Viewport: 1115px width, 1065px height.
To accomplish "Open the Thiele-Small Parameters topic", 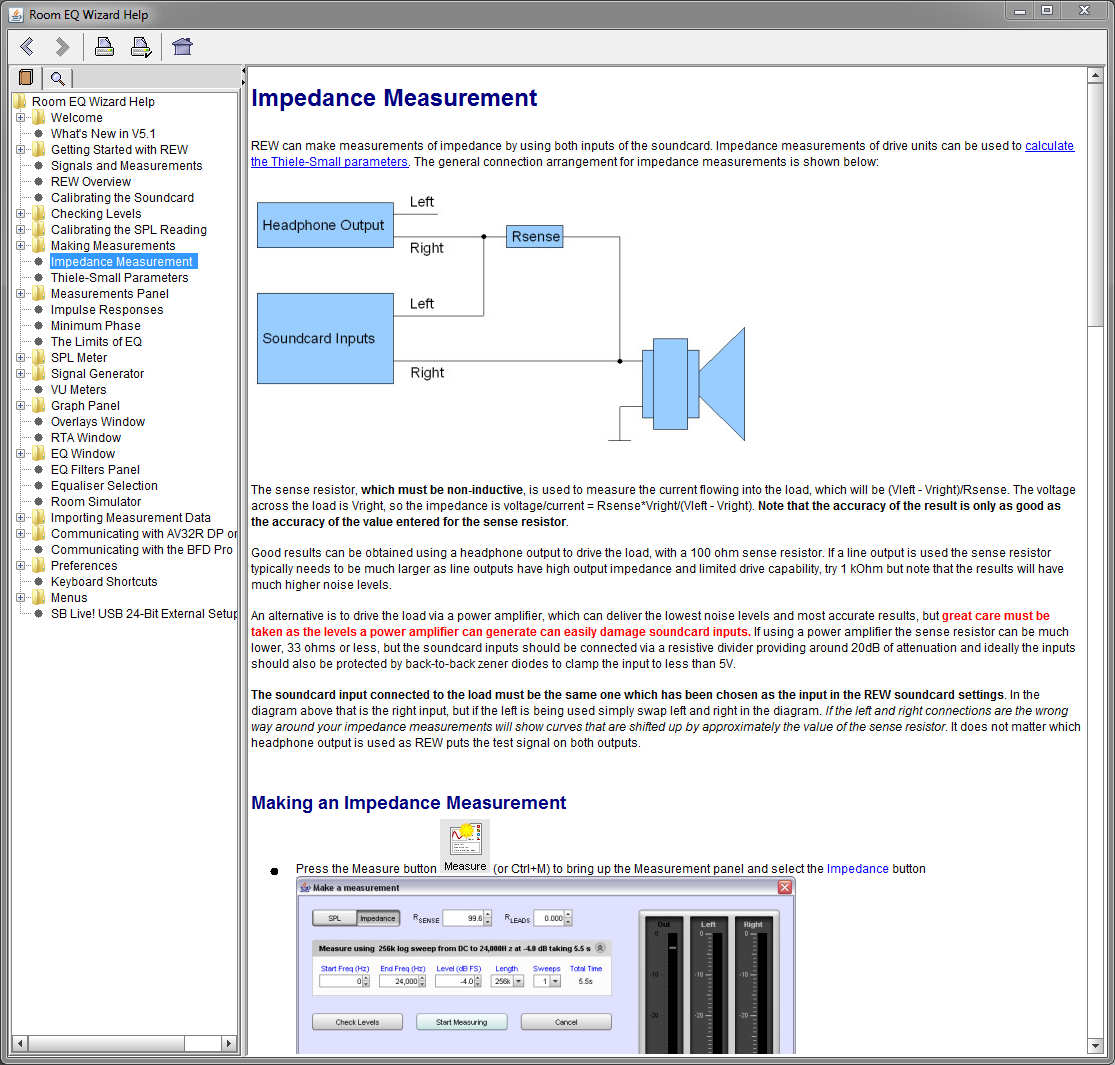I will pyautogui.click(x=119, y=278).
